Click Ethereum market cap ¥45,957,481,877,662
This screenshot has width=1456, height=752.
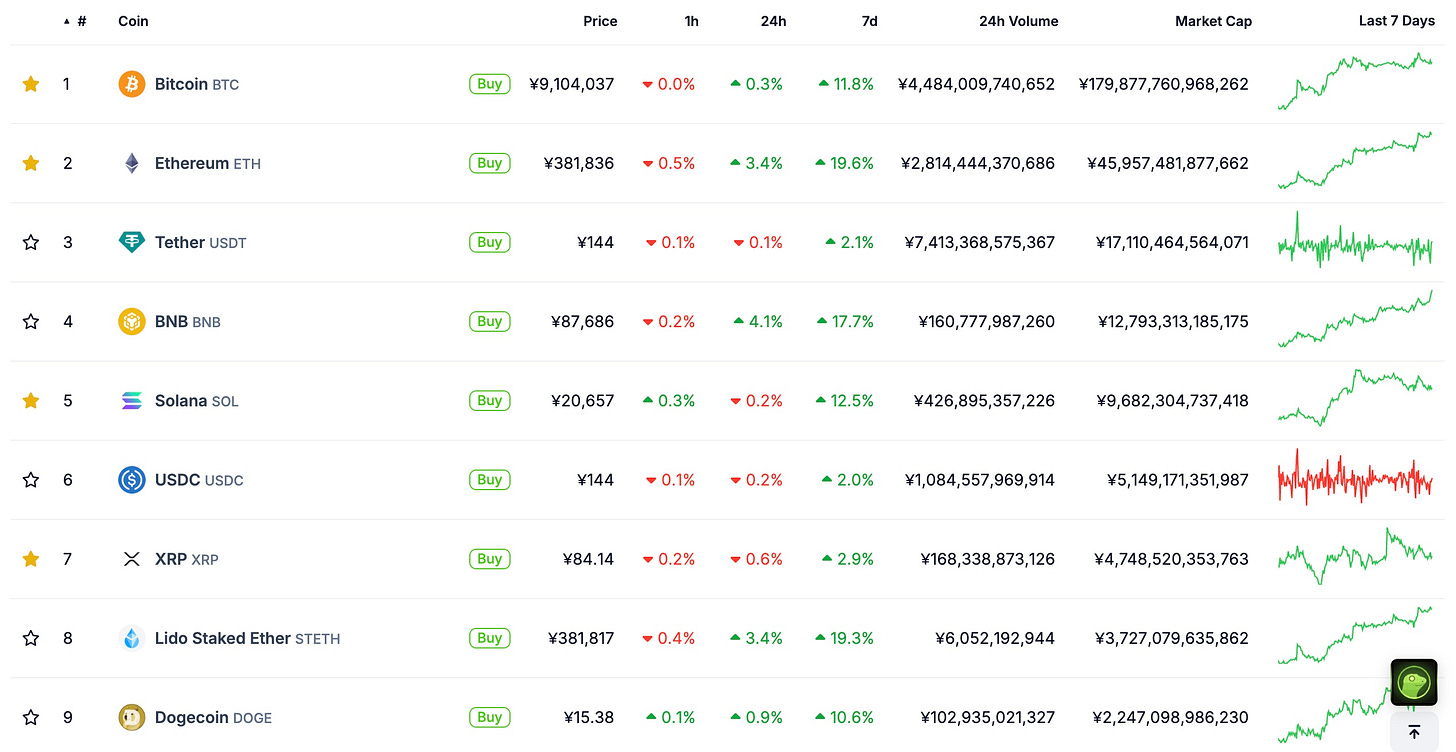tap(1168, 163)
